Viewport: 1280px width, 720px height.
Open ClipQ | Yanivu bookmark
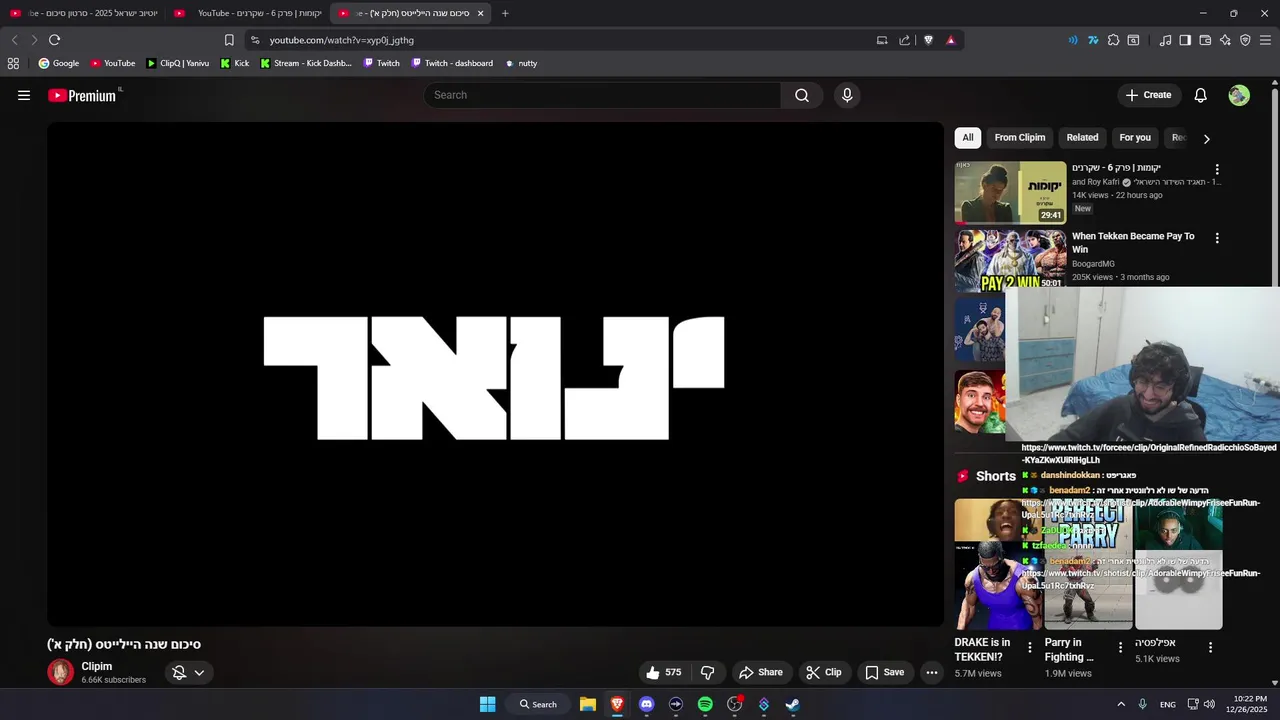tap(177, 63)
